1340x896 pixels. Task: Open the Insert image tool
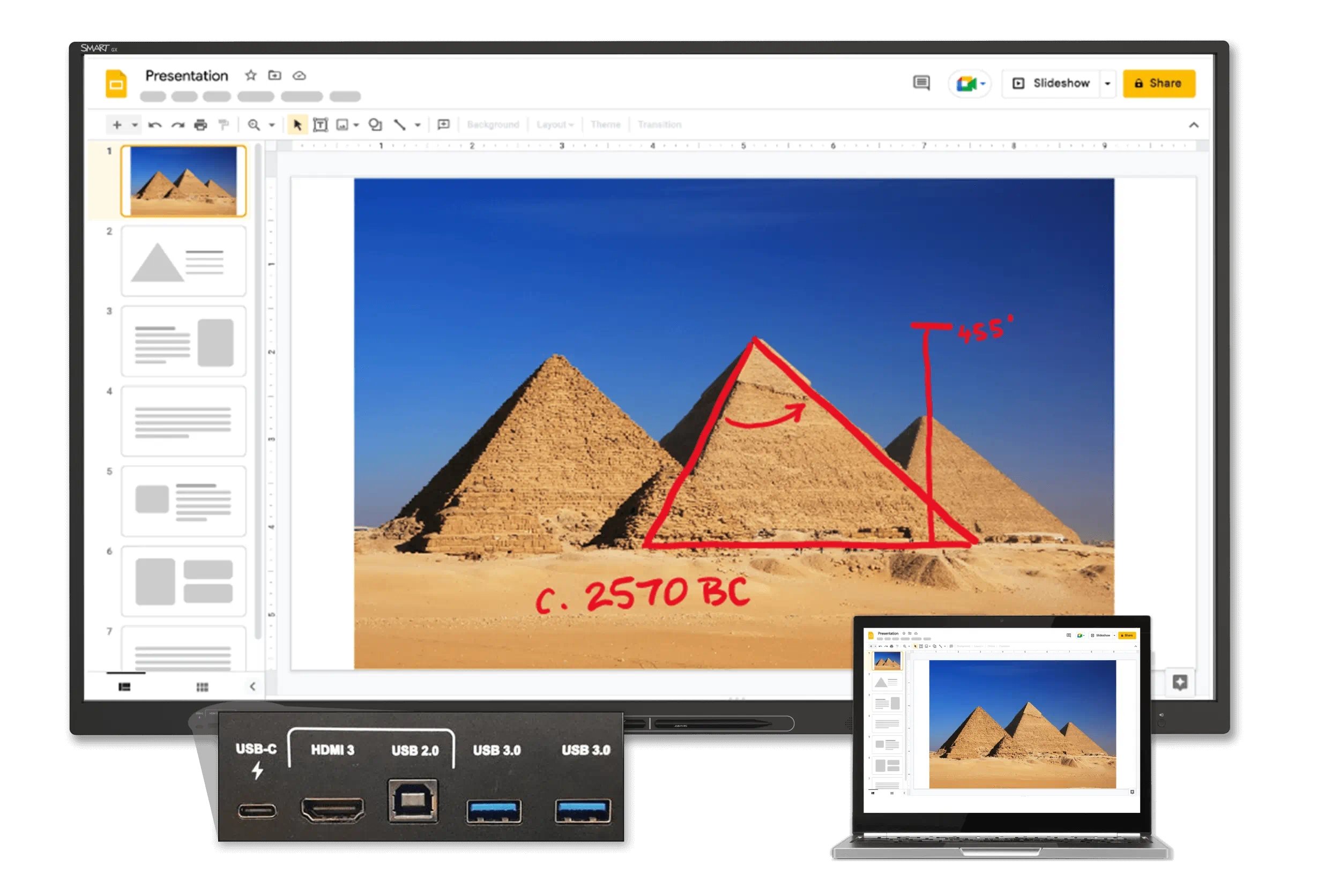(x=342, y=124)
